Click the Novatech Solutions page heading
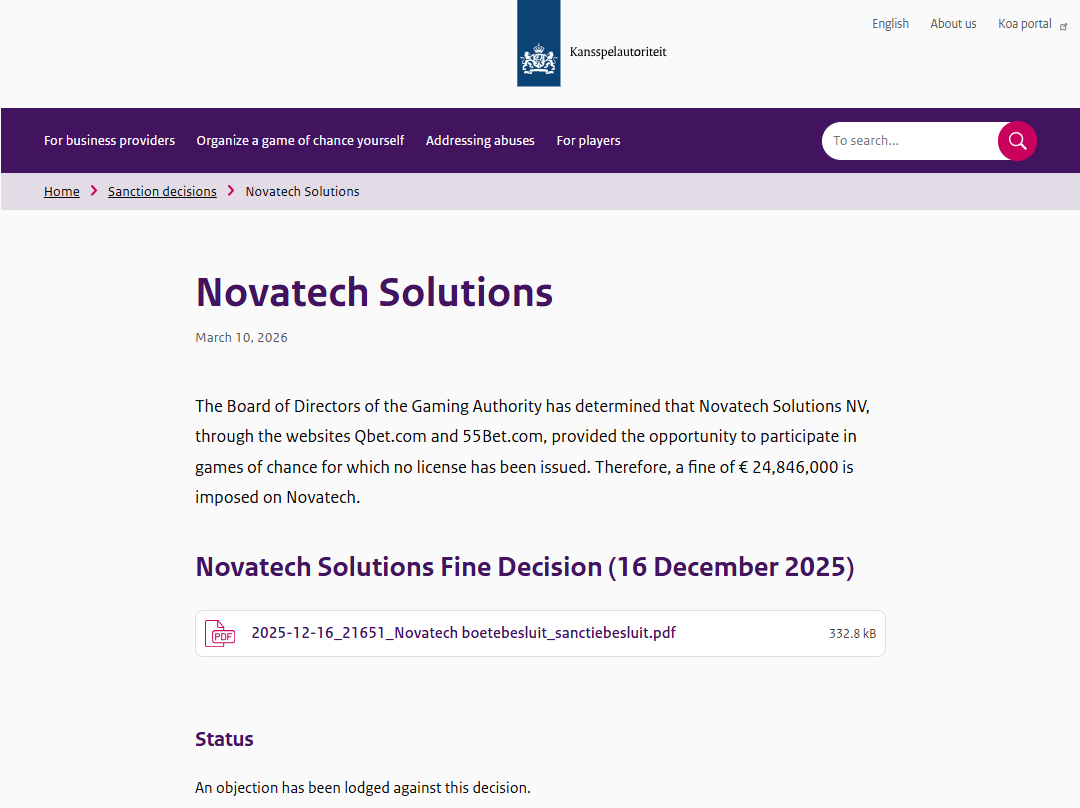The image size is (1080, 808). [x=374, y=292]
